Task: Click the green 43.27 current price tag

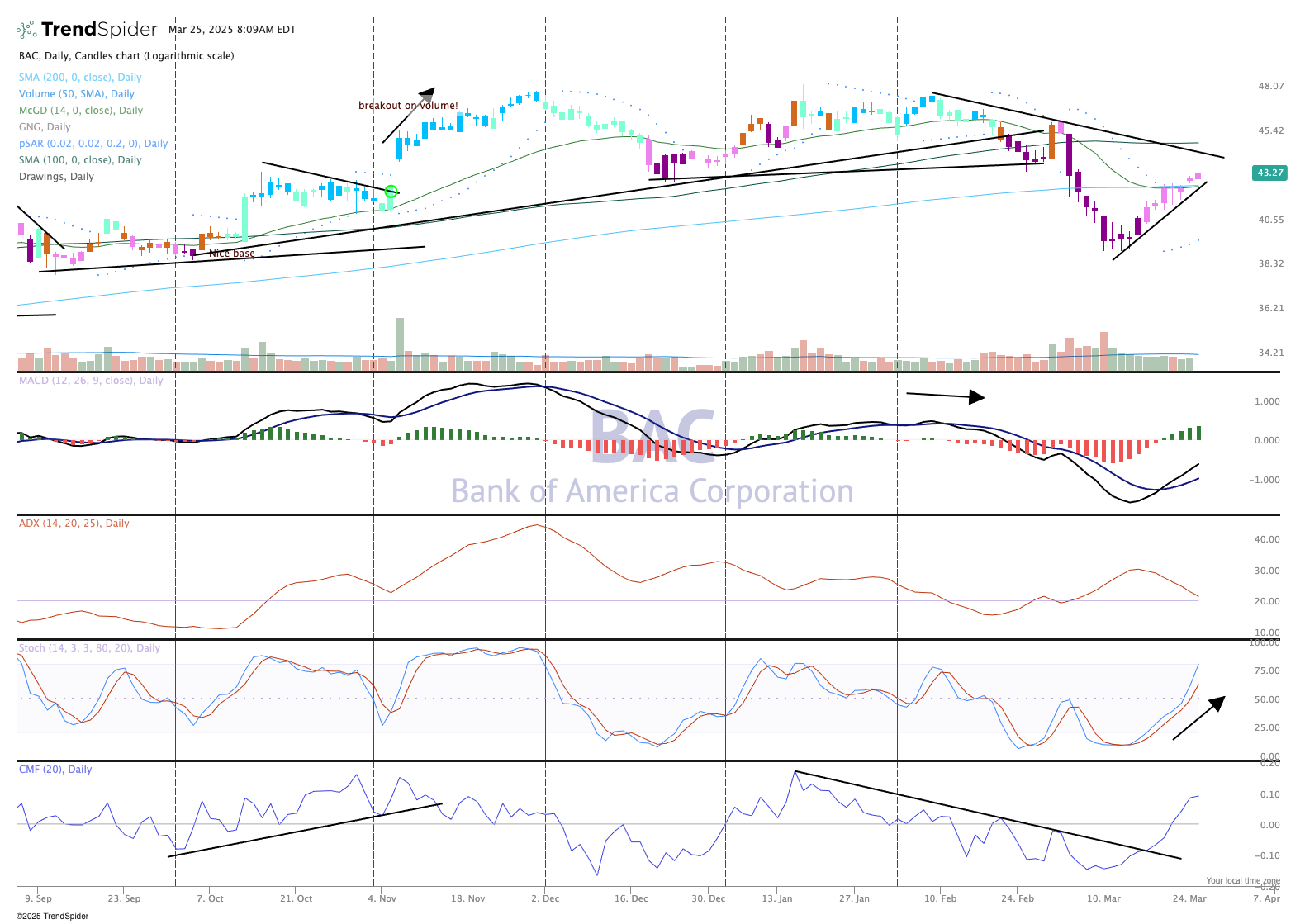Action: 1269,173
